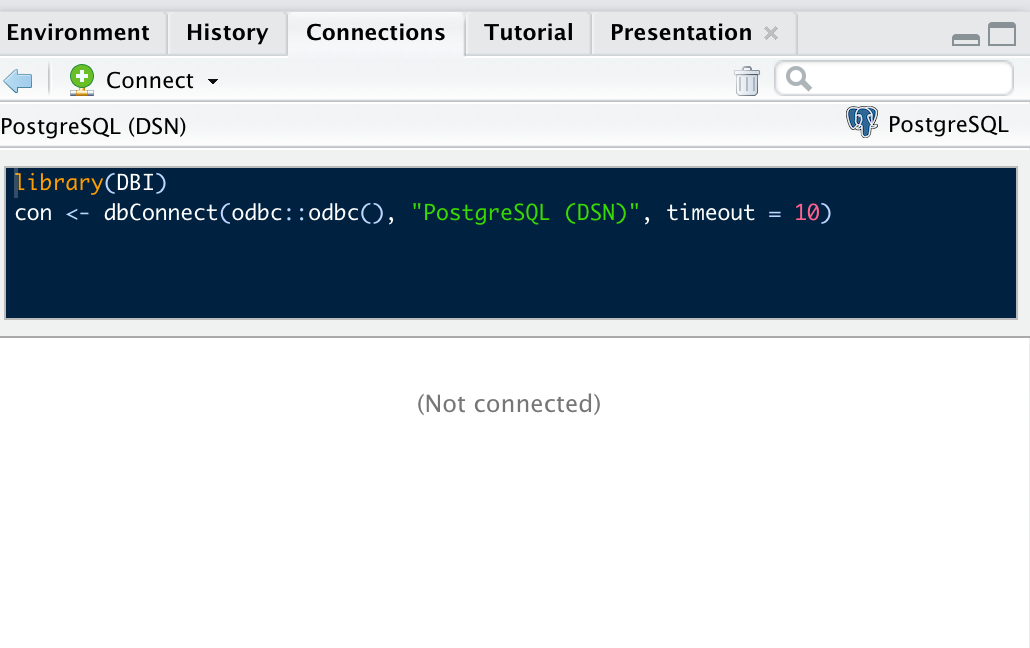The width and height of the screenshot is (1030, 648).
Task: Open the Tutorial tab
Action: tap(527, 32)
